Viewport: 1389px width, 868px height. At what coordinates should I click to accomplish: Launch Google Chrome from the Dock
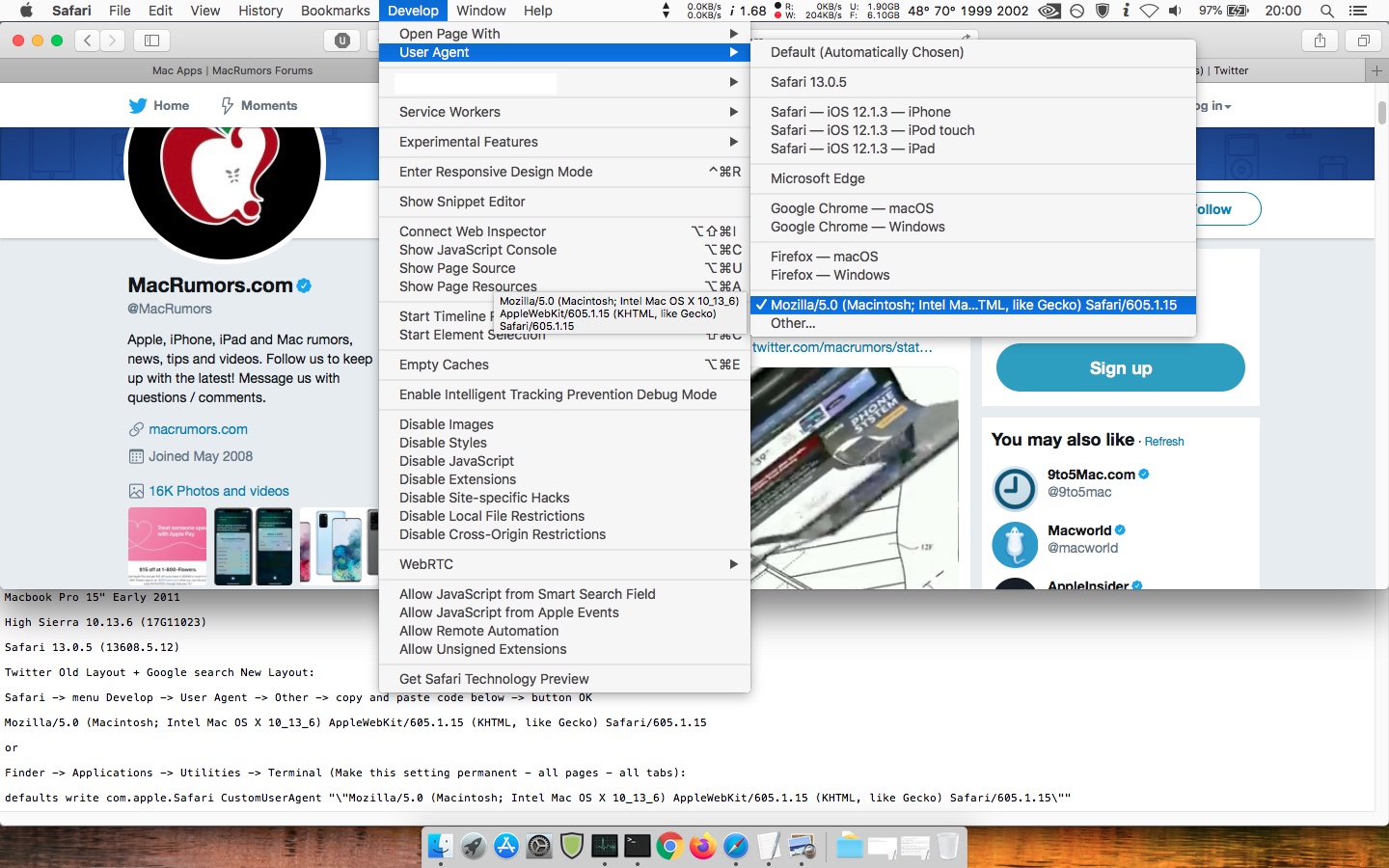669,847
